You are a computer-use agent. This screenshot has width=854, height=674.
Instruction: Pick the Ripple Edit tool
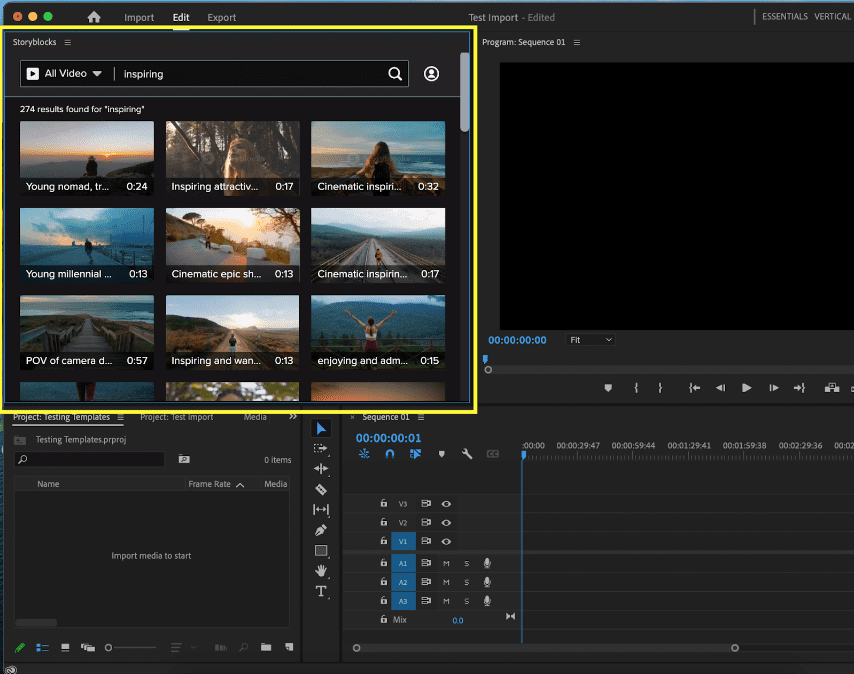click(321, 469)
